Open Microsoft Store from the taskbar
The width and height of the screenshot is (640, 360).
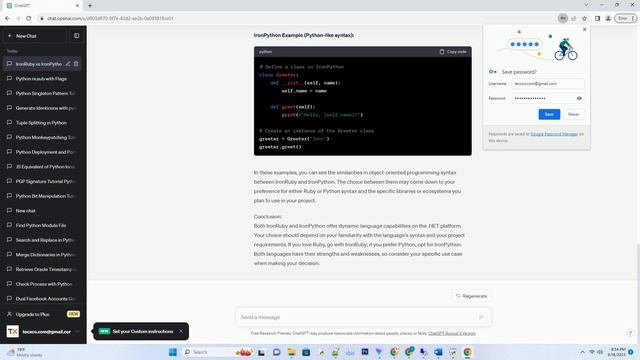(306, 352)
